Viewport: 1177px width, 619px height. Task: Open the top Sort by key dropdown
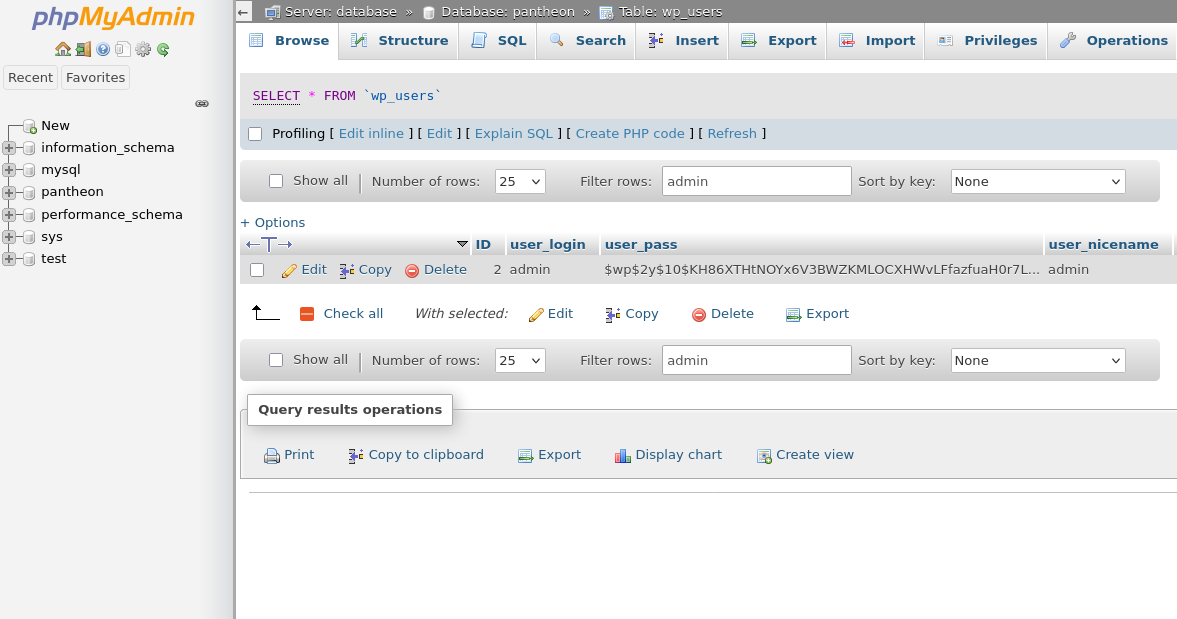coord(1038,182)
